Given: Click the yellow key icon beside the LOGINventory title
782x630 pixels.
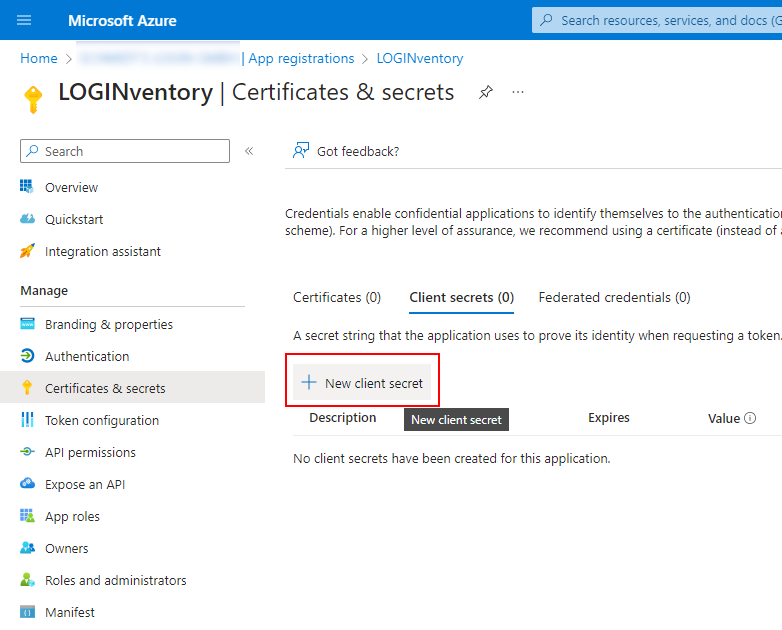Looking at the screenshot, I should click(33, 99).
